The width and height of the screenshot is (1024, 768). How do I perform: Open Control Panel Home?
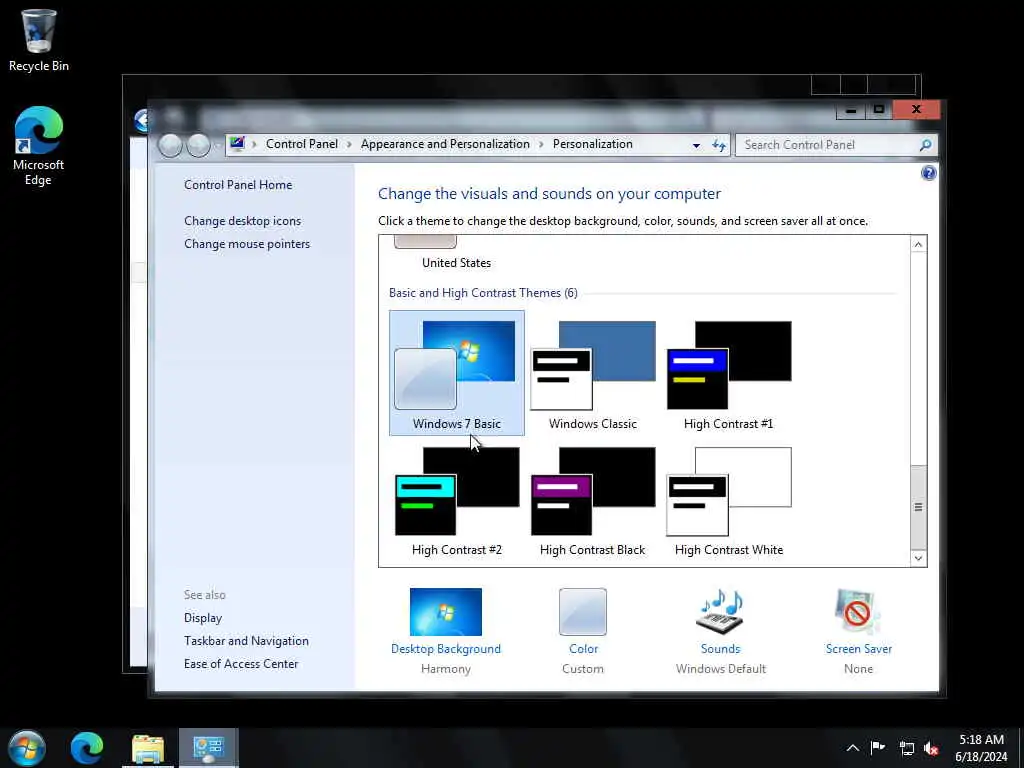coord(238,185)
